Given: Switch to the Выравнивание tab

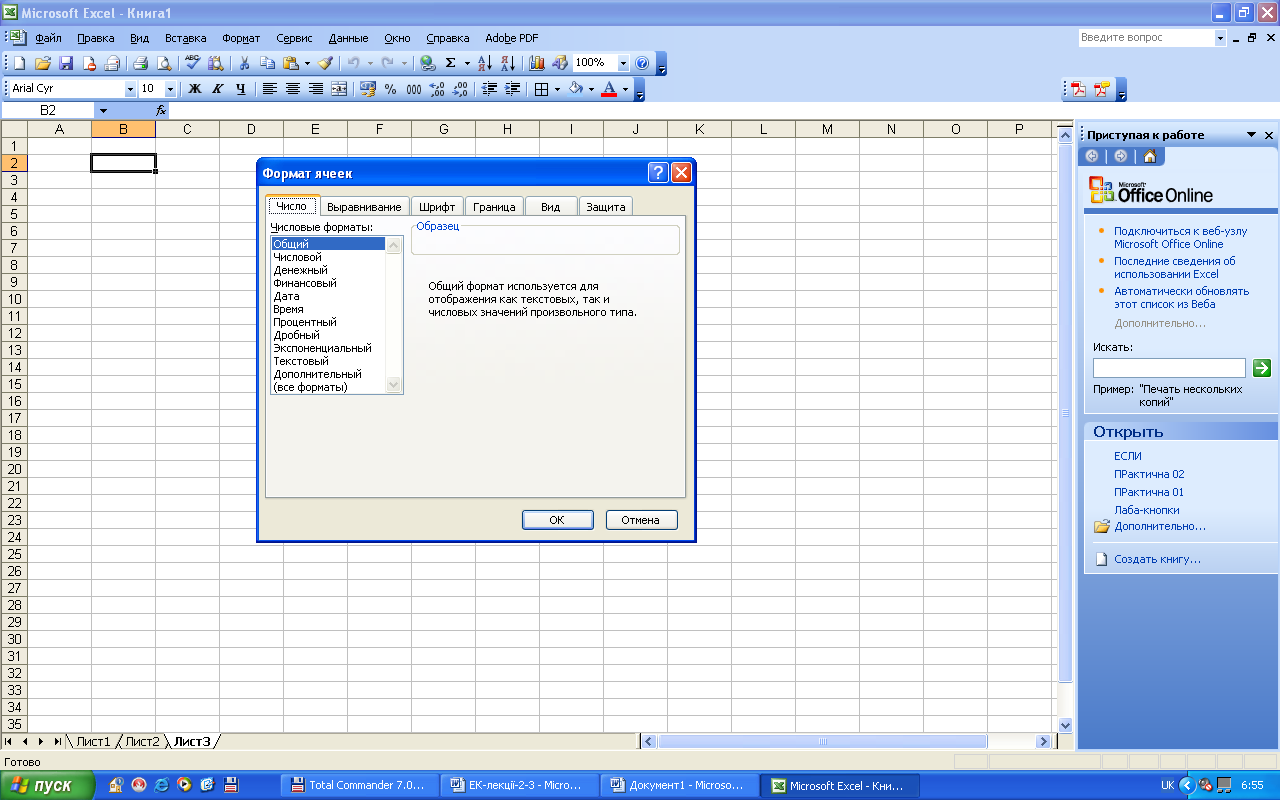Looking at the screenshot, I should click(364, 207).
